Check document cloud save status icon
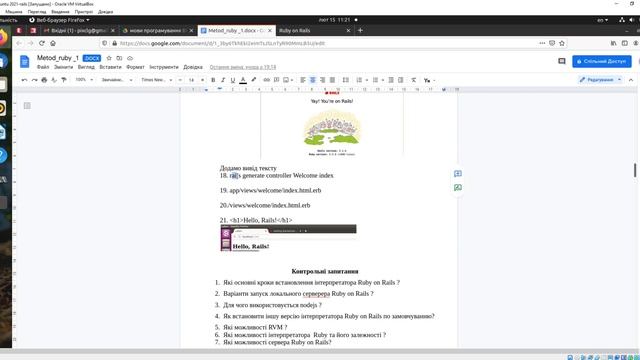This screenshot has width=640, height=360. 130,58
